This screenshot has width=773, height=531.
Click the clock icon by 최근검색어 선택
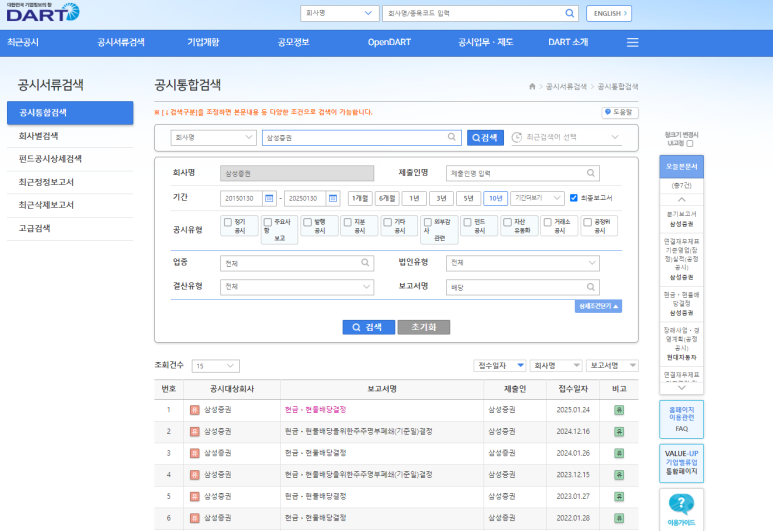[x=517, y=137]
